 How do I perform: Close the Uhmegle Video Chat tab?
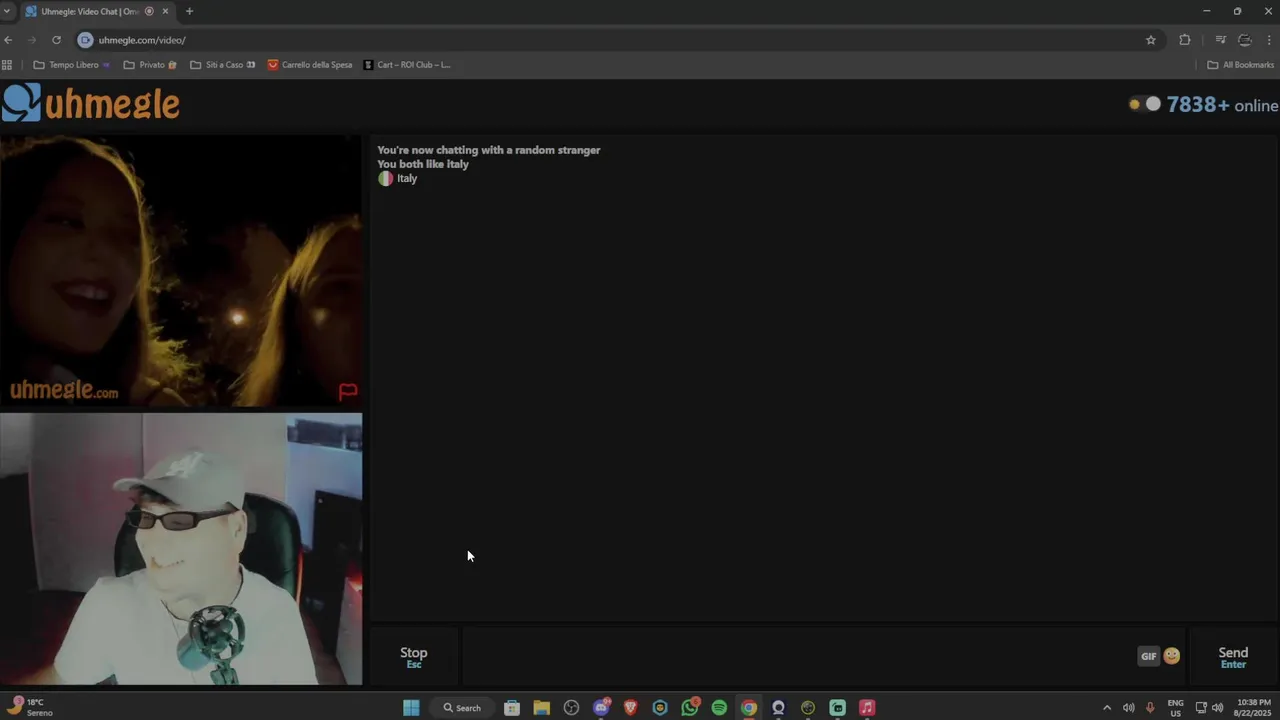165,11
